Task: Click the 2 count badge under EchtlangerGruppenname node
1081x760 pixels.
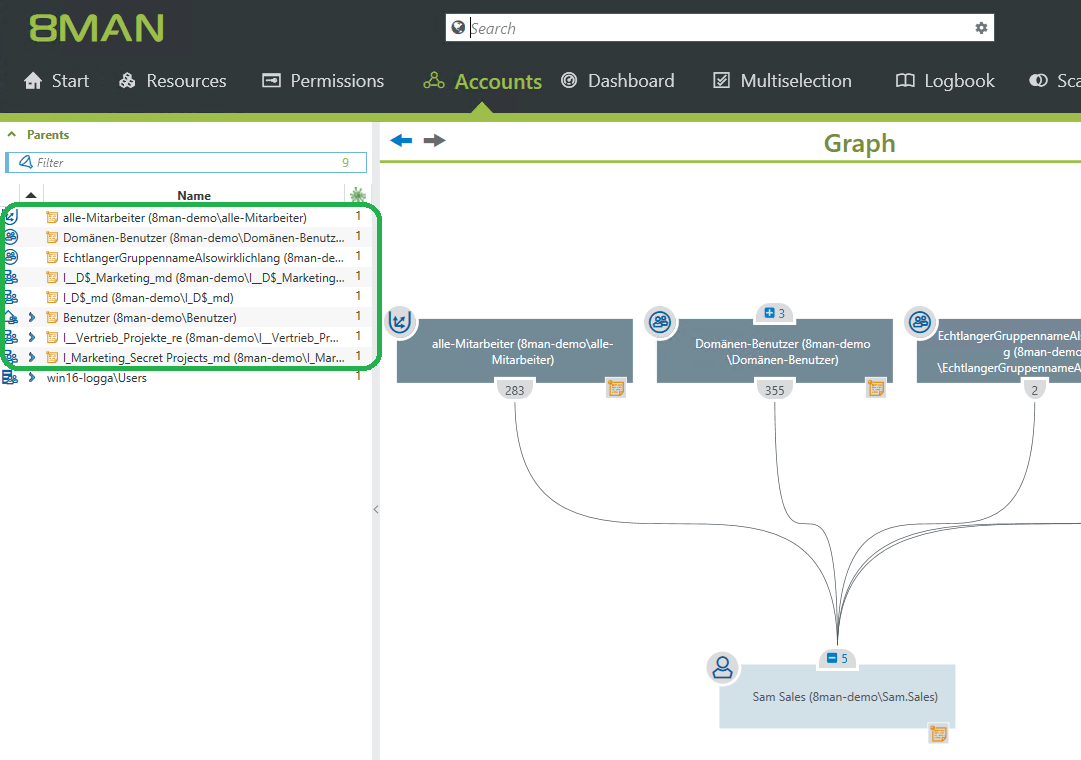Action: click(x=1034, y=390)
